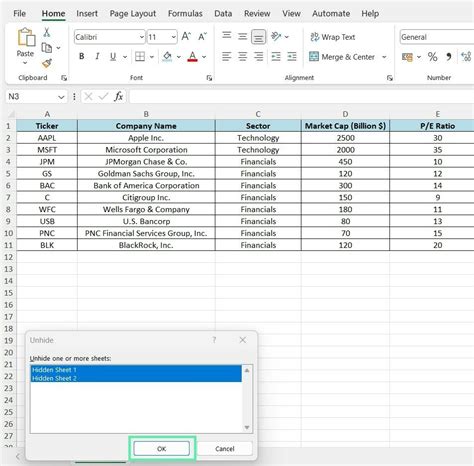
Task: Click increase decimal icon
Action: pyautogui.click(x=466, y=57)
